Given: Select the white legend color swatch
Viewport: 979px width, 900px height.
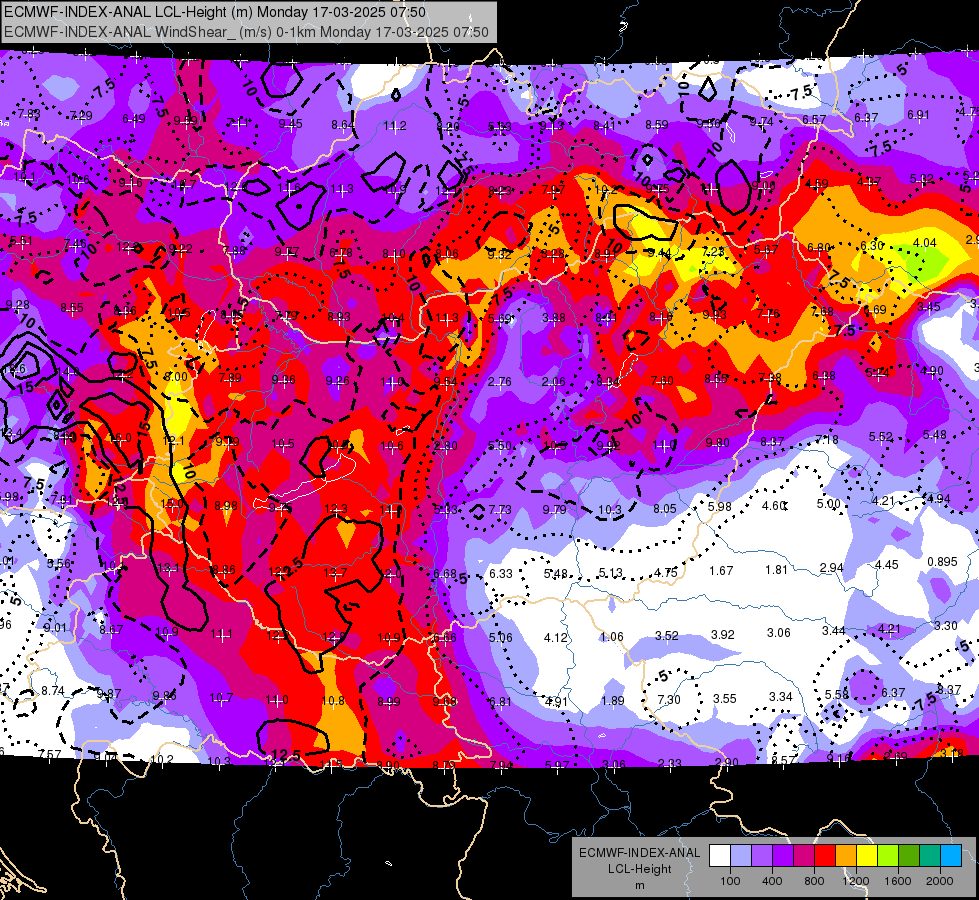Looking at the screenshot, I should tap(720, 855).
